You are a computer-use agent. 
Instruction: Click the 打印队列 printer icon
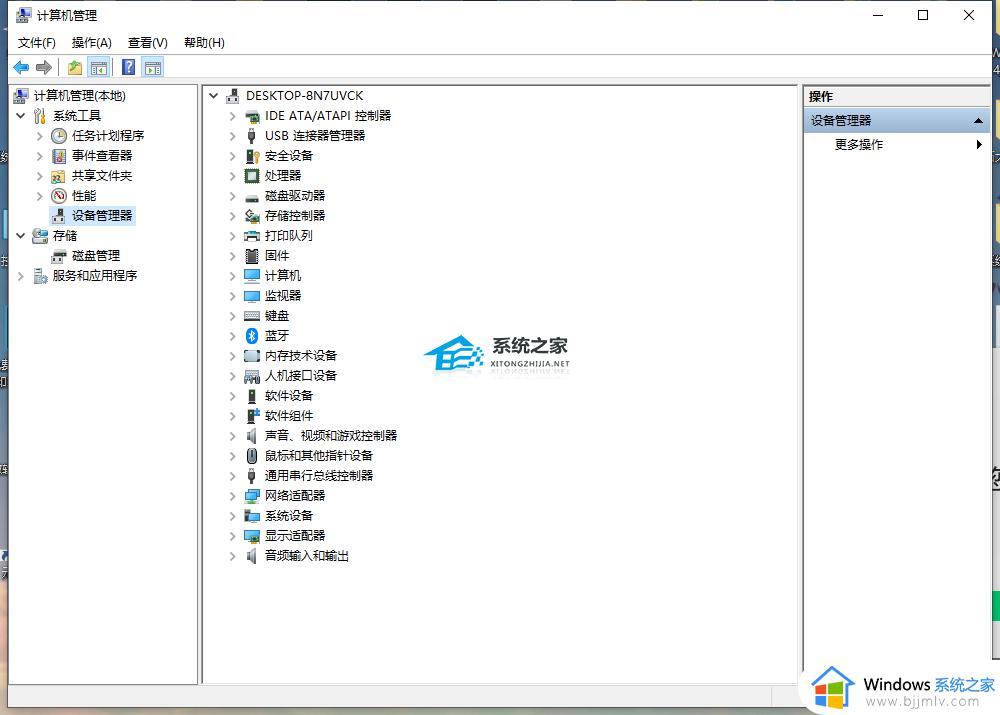point(252,236)
